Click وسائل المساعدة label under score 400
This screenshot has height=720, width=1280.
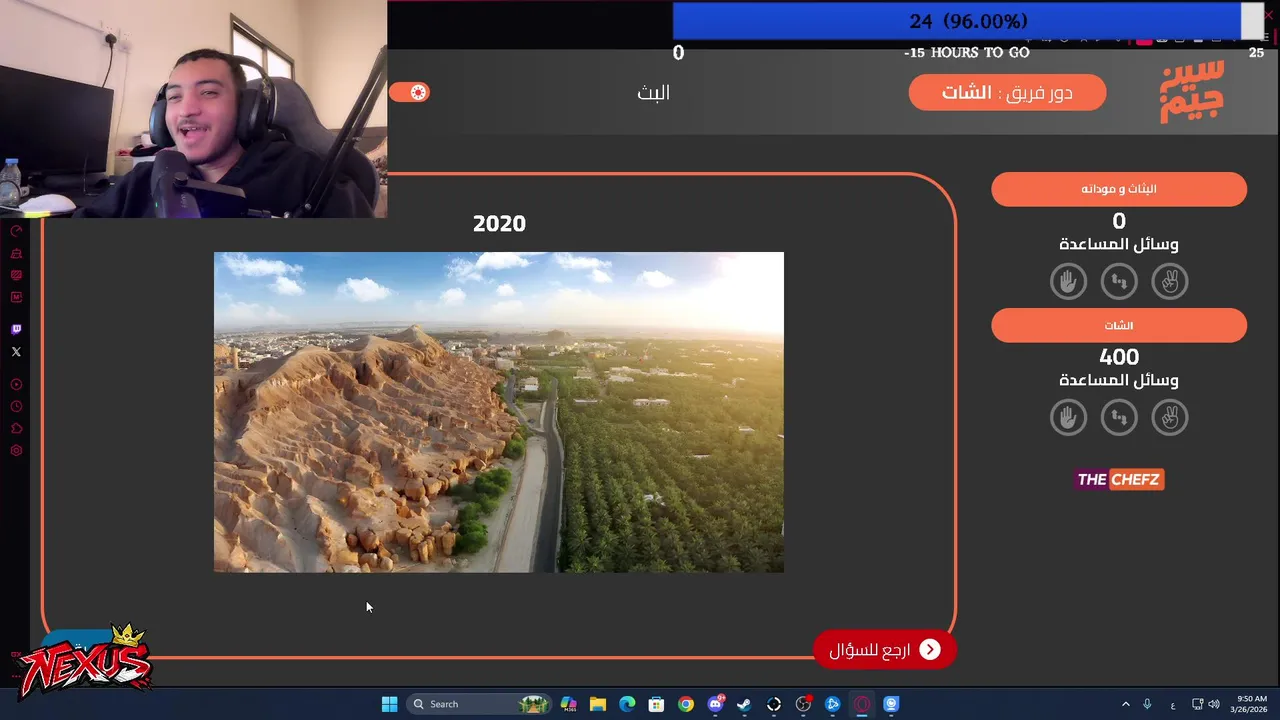1119,380
